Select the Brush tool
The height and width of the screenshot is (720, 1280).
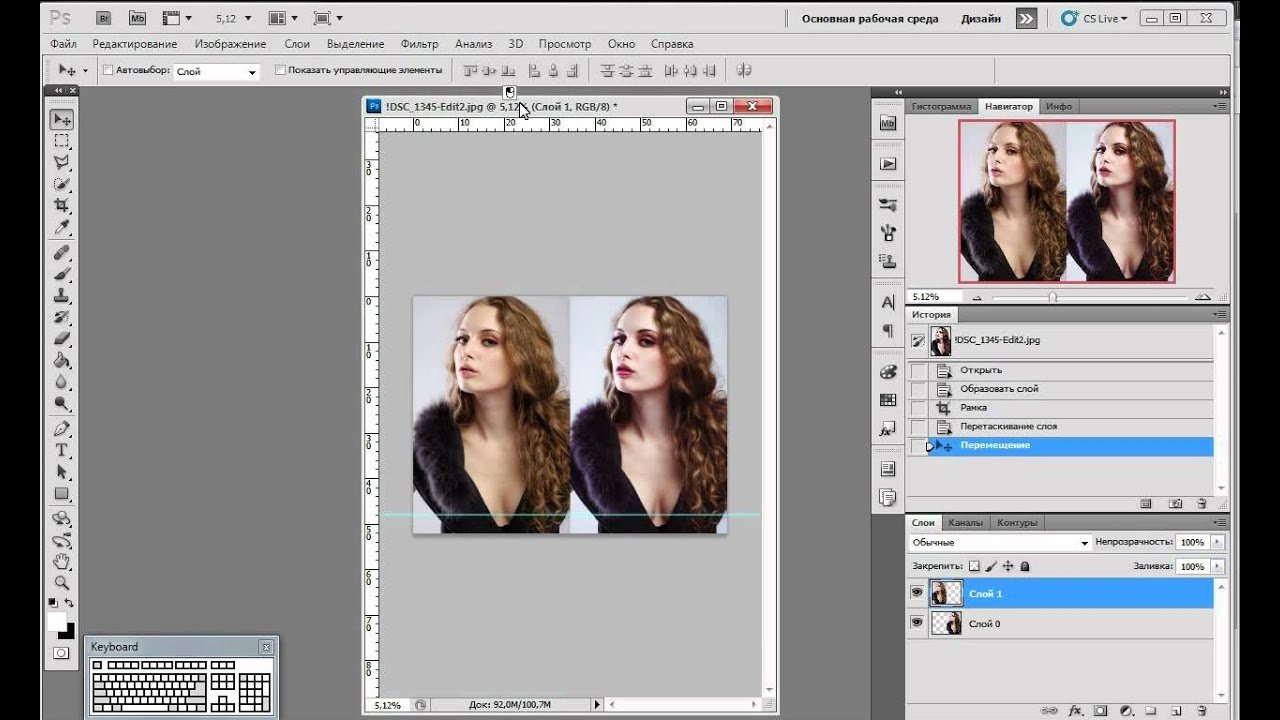pos(62,273)
